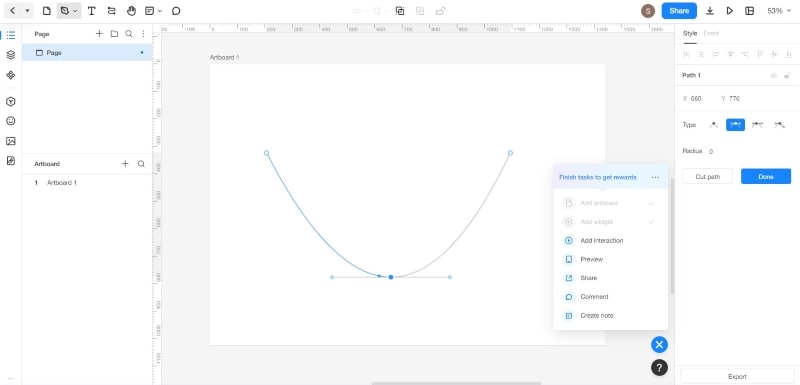
Task: Toggle visibility eye icon for Path 1
Action: point(773,75)
